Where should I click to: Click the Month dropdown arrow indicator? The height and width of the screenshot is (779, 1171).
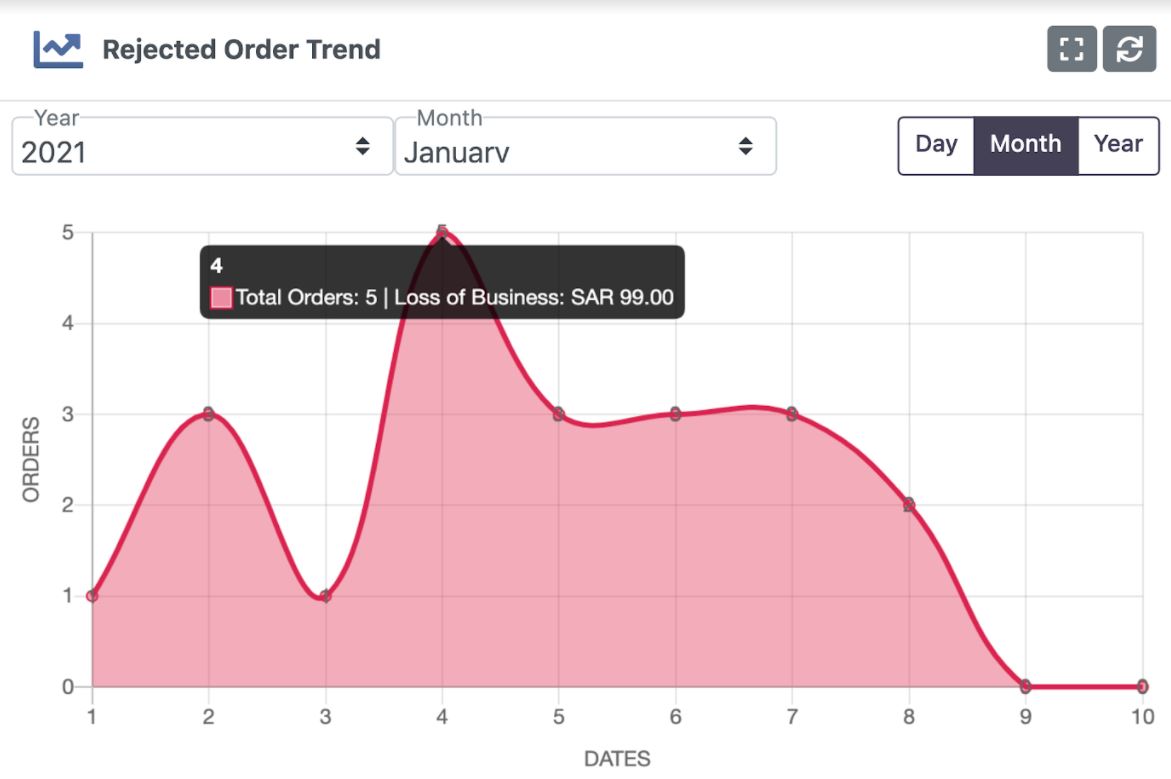[x=745, y=146]
